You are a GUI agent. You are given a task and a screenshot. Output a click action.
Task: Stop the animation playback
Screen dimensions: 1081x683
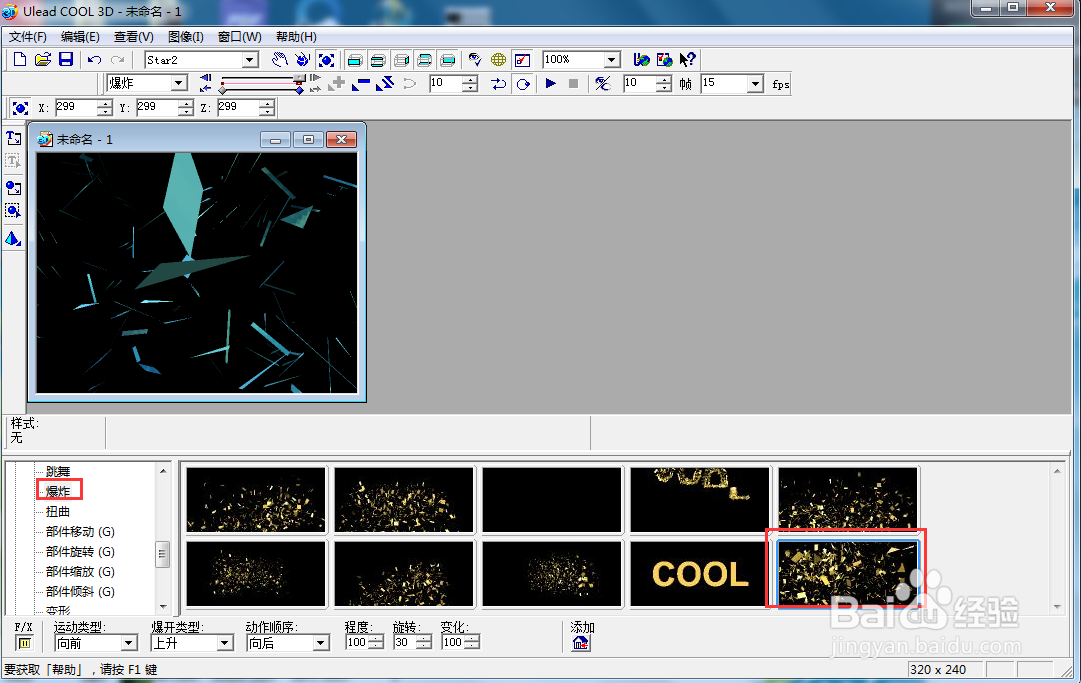pyautogui.click(x=574, y=83)
